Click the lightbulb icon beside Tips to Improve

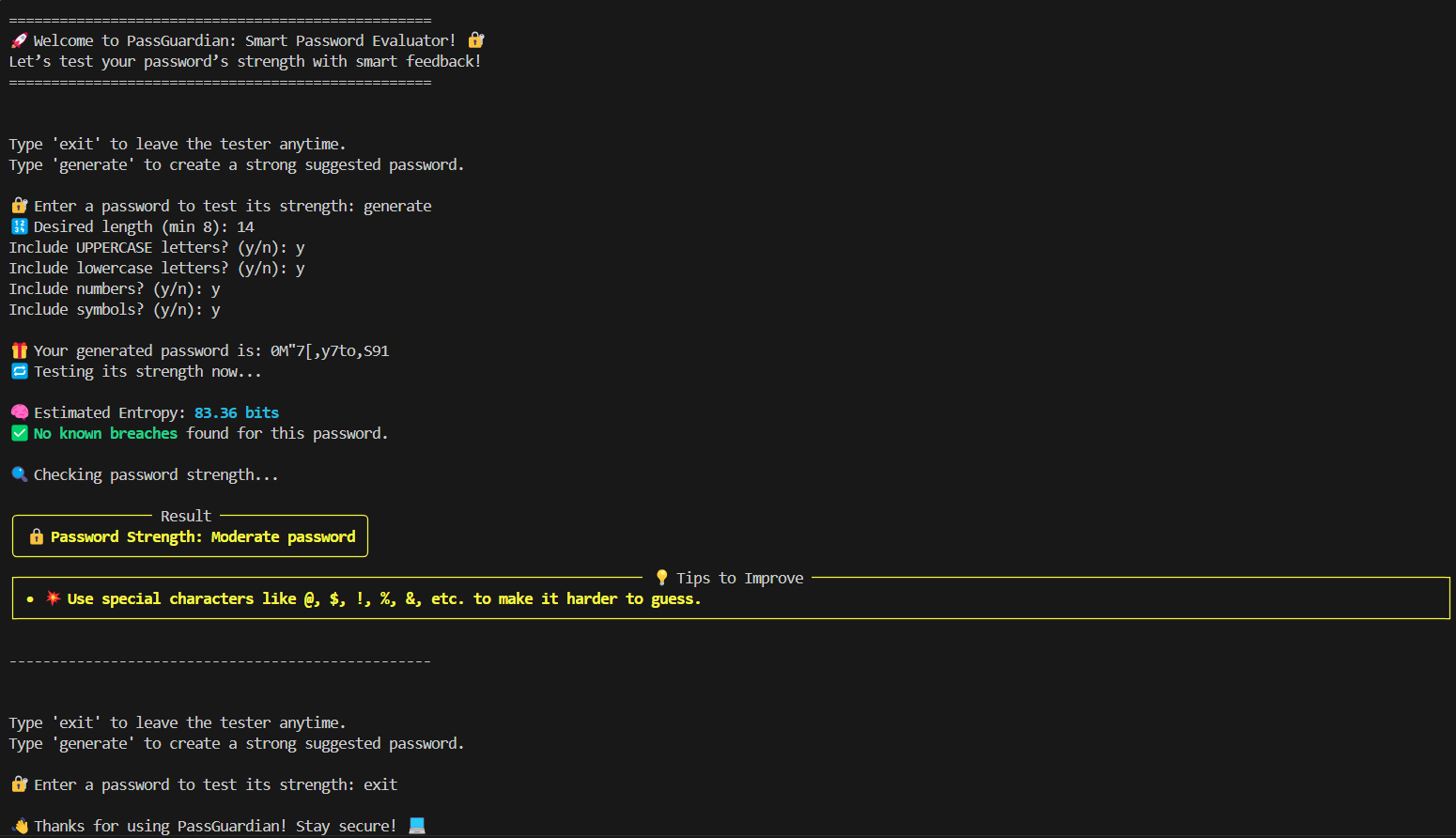click(x=661, y=578)
